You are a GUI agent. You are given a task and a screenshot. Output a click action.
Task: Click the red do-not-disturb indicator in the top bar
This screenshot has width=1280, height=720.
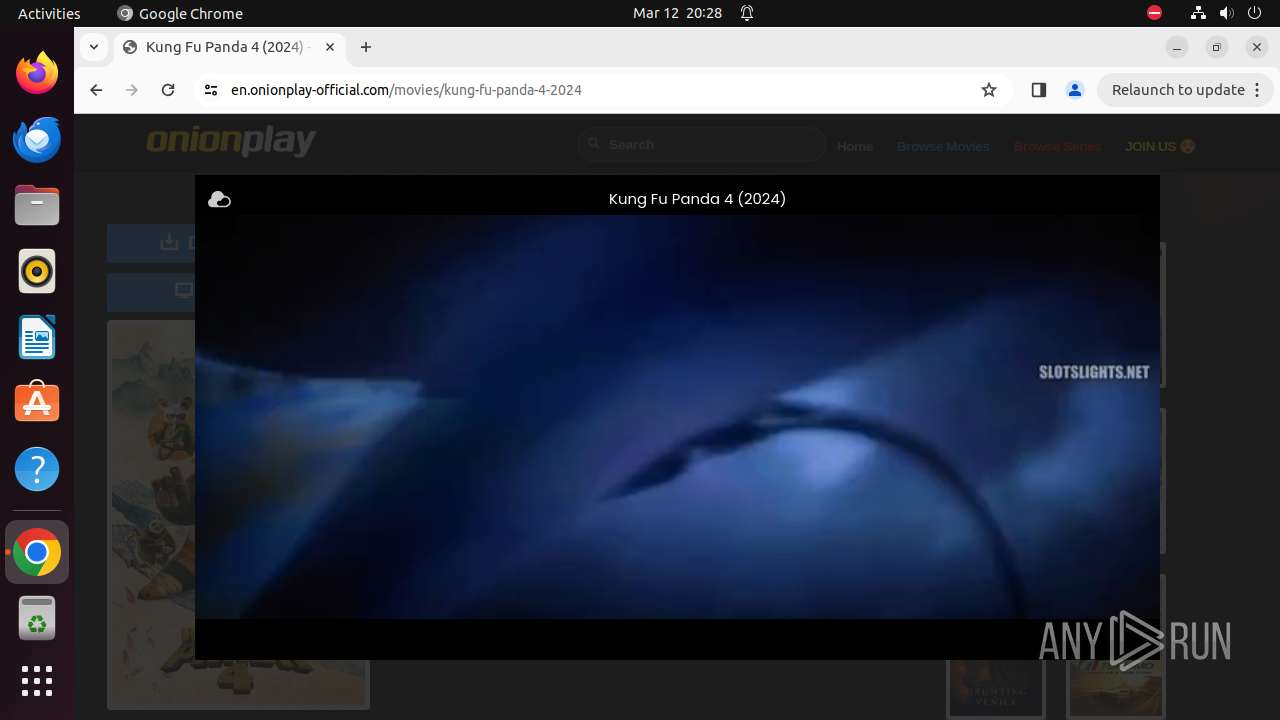(x=1155, y=14)
